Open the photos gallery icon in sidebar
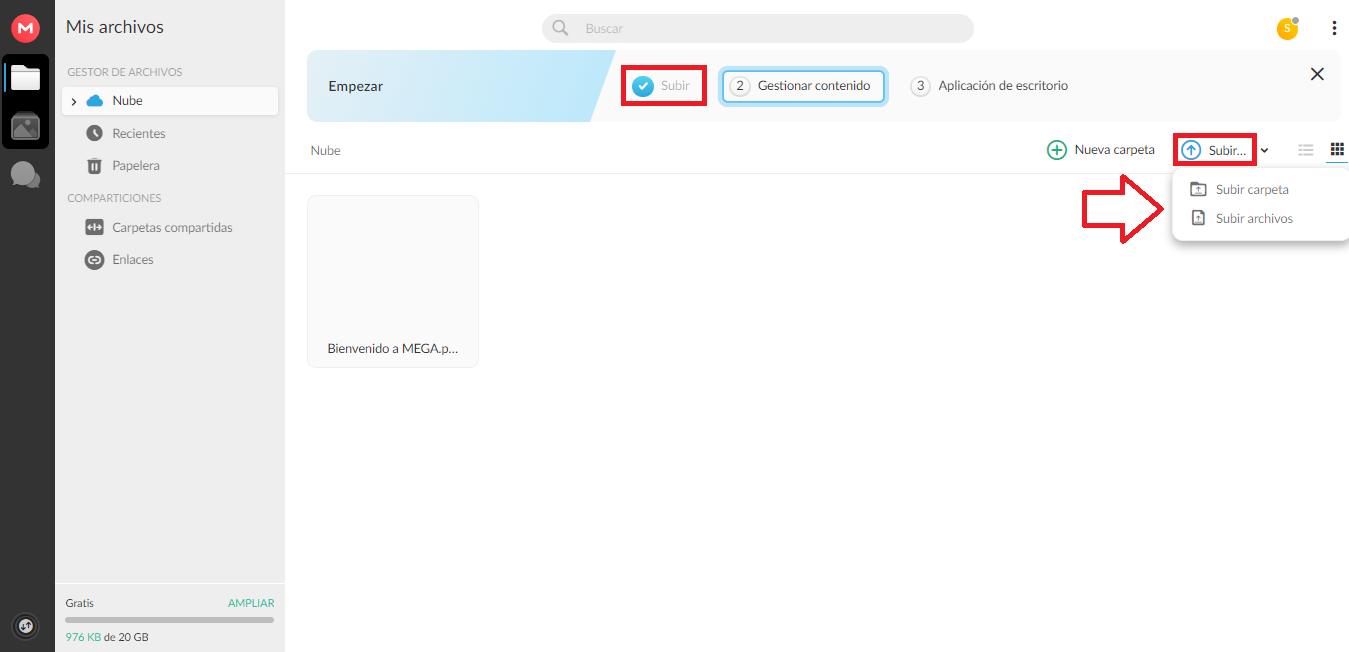The height and width of the screenshot is (652, 1349). coord(25,126)
